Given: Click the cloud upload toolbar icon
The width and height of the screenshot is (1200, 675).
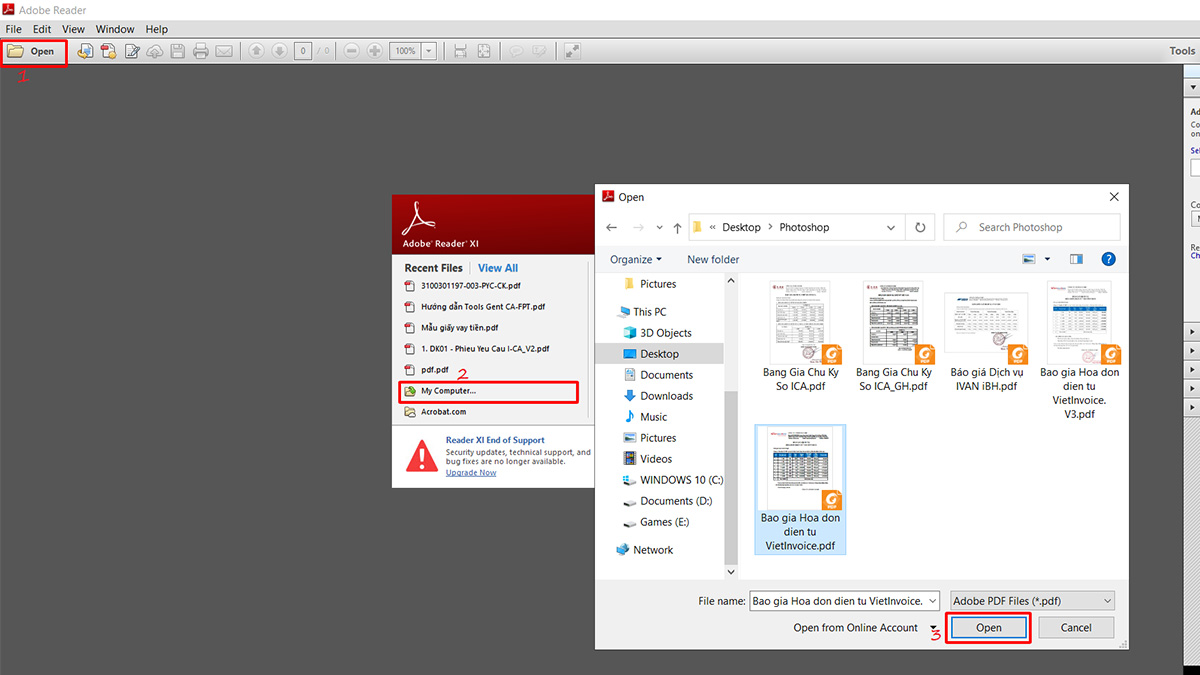Looking at the screenshot, I should coord(155,51).
